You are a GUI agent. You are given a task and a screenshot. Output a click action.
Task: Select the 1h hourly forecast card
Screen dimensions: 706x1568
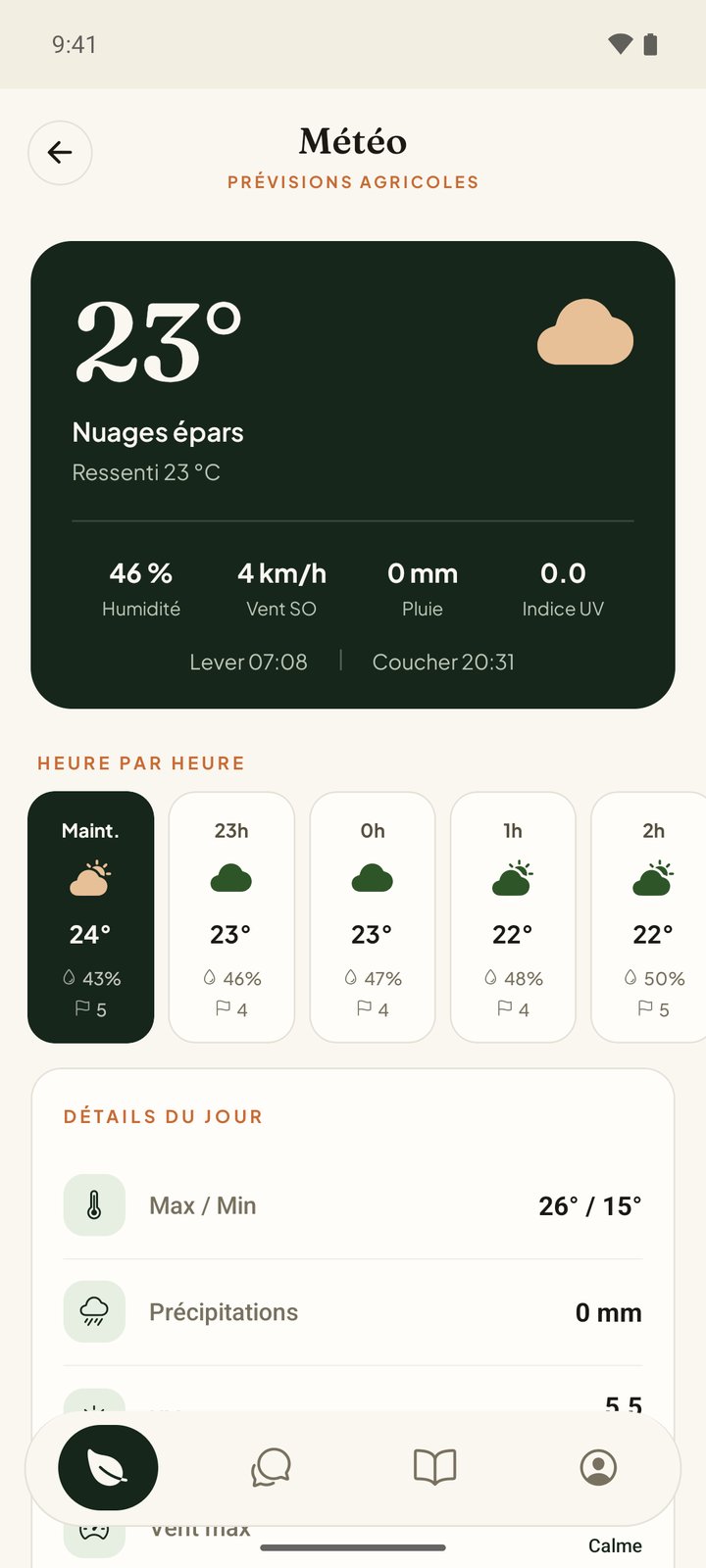tap(513, 917)
